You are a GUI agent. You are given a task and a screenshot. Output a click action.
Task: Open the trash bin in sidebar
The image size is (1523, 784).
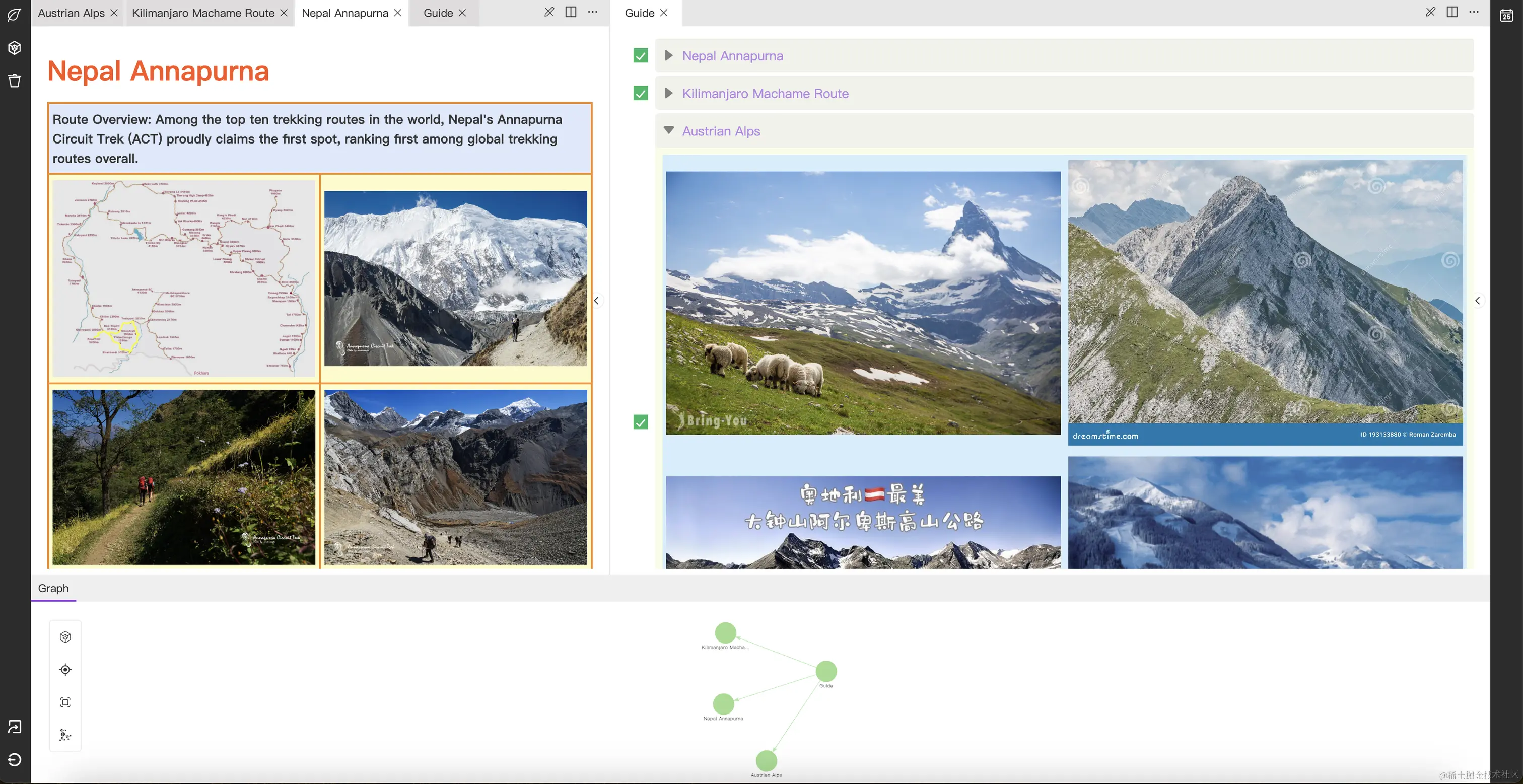[15, 81]
